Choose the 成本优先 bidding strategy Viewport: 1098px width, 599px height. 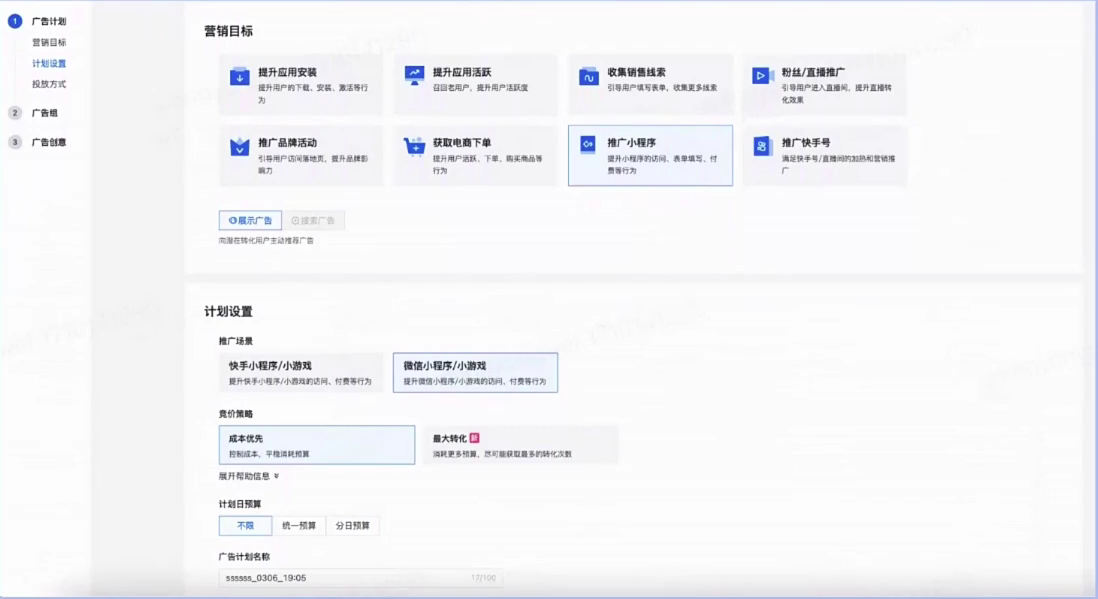[316, 444]
